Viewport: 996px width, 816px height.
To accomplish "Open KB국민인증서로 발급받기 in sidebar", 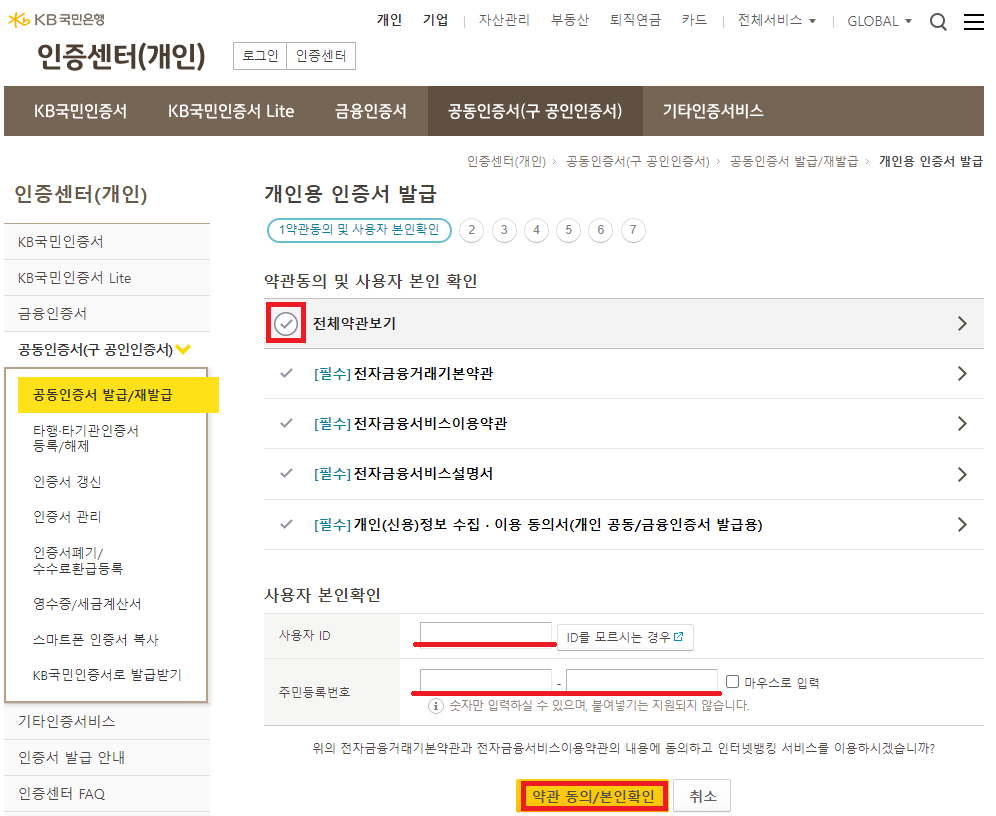I will click(107, 674).
